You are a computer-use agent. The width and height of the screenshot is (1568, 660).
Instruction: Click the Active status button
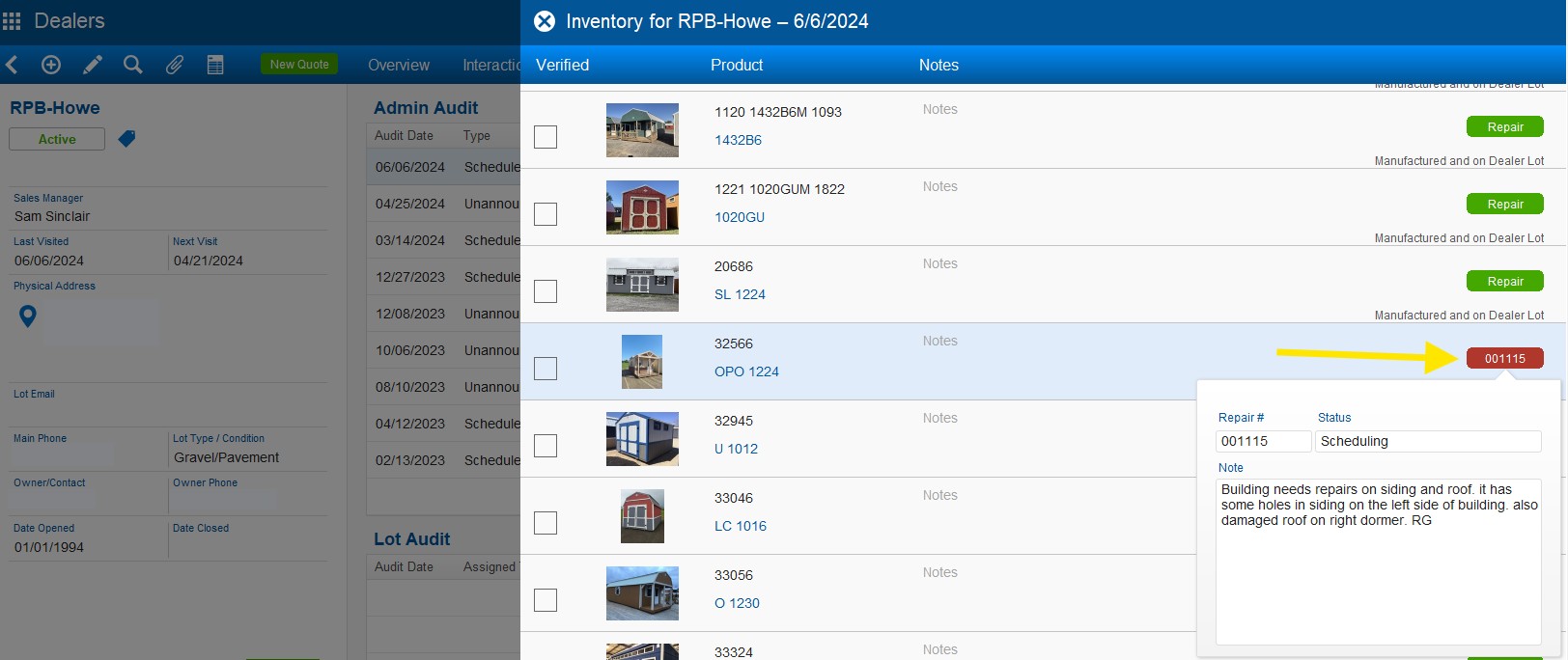coord(57,139)
